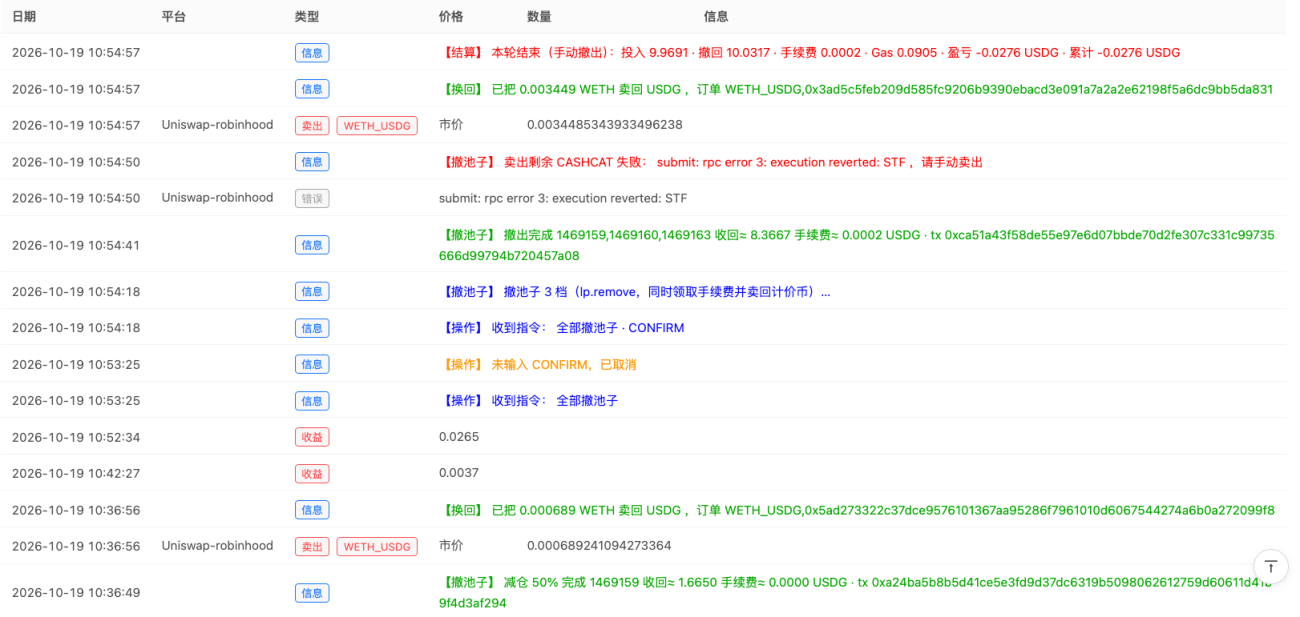The width and height of the screenshot is (1300, 617).
Task: Click the 卖出 tag beside quantity 0.000689241094273364
Action: pos(312,547)
